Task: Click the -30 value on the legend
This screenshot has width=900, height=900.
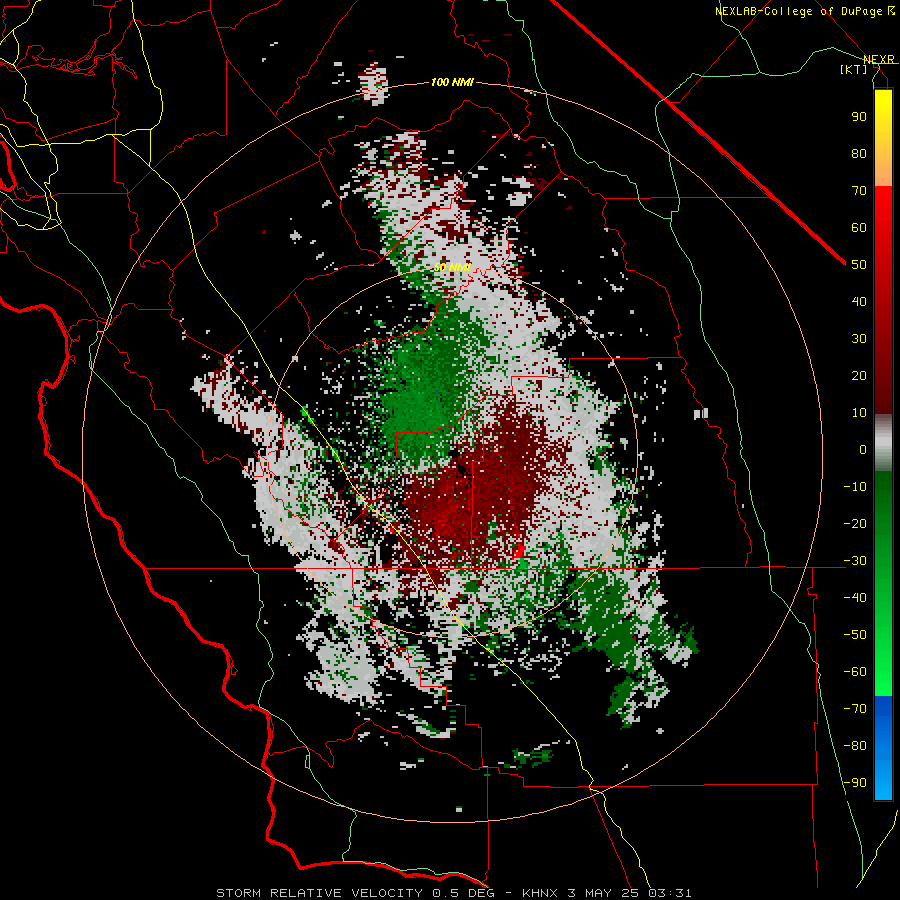Action: (855, 561)
